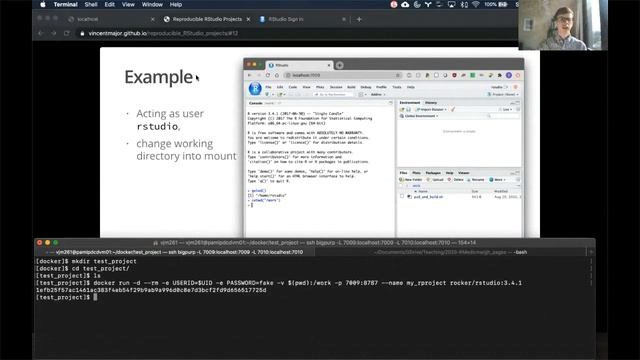Open the pull_and_build.sh file
Screen dimensions: 640x360
click(428, 197)
